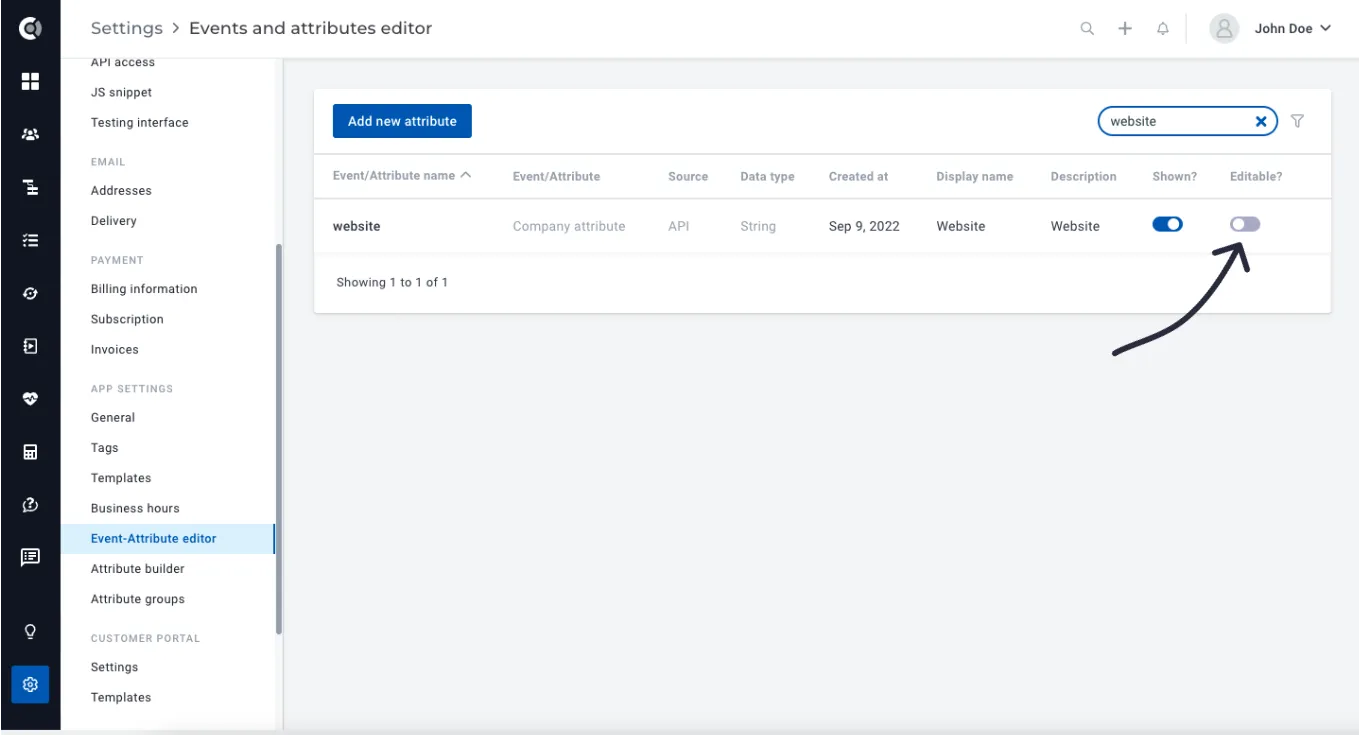Open Business hours settings
This screenshot has height=735, width=1359.
click(x=135, y=508)
